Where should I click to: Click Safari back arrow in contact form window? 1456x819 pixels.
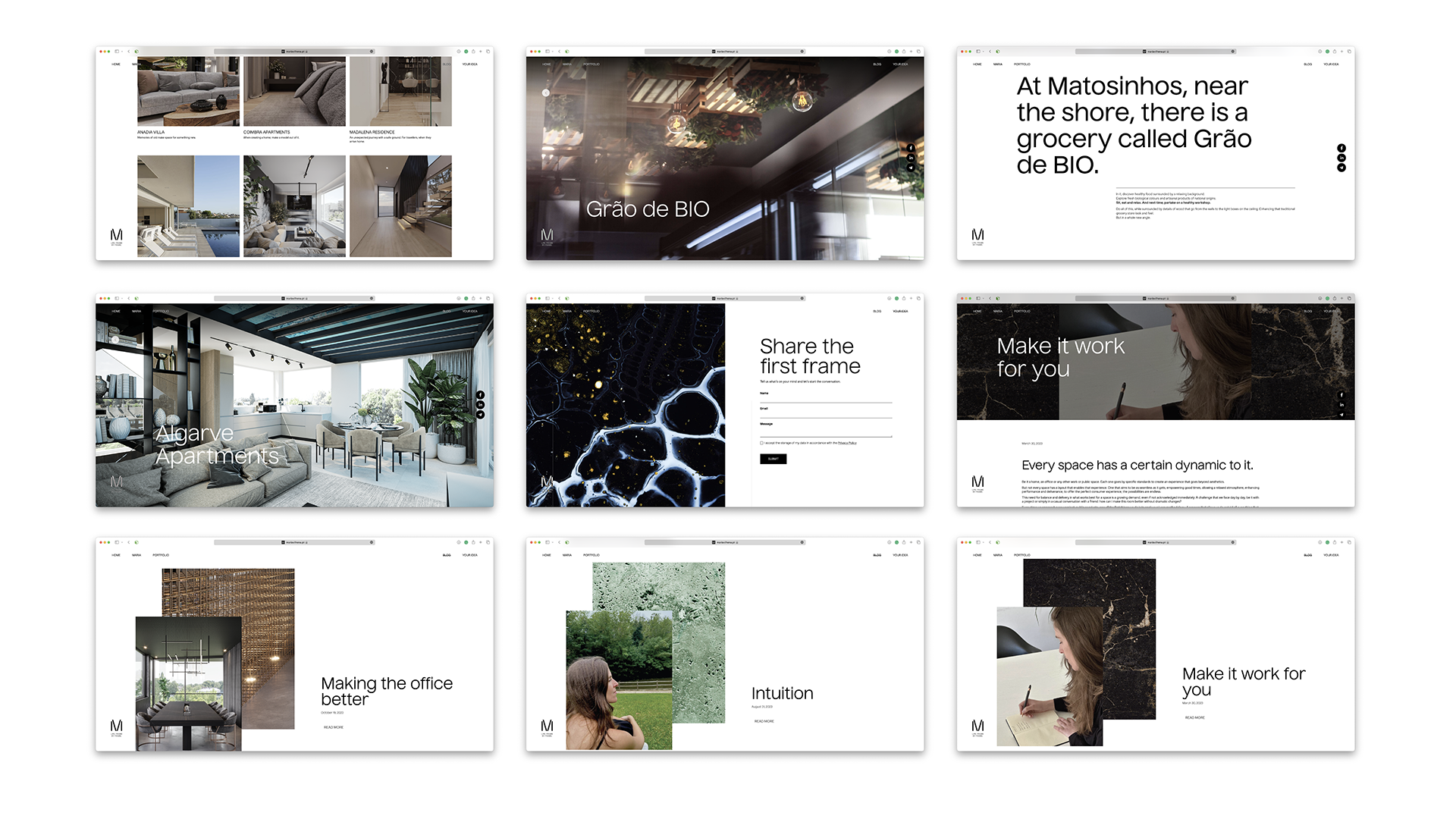tap(560, 299)
